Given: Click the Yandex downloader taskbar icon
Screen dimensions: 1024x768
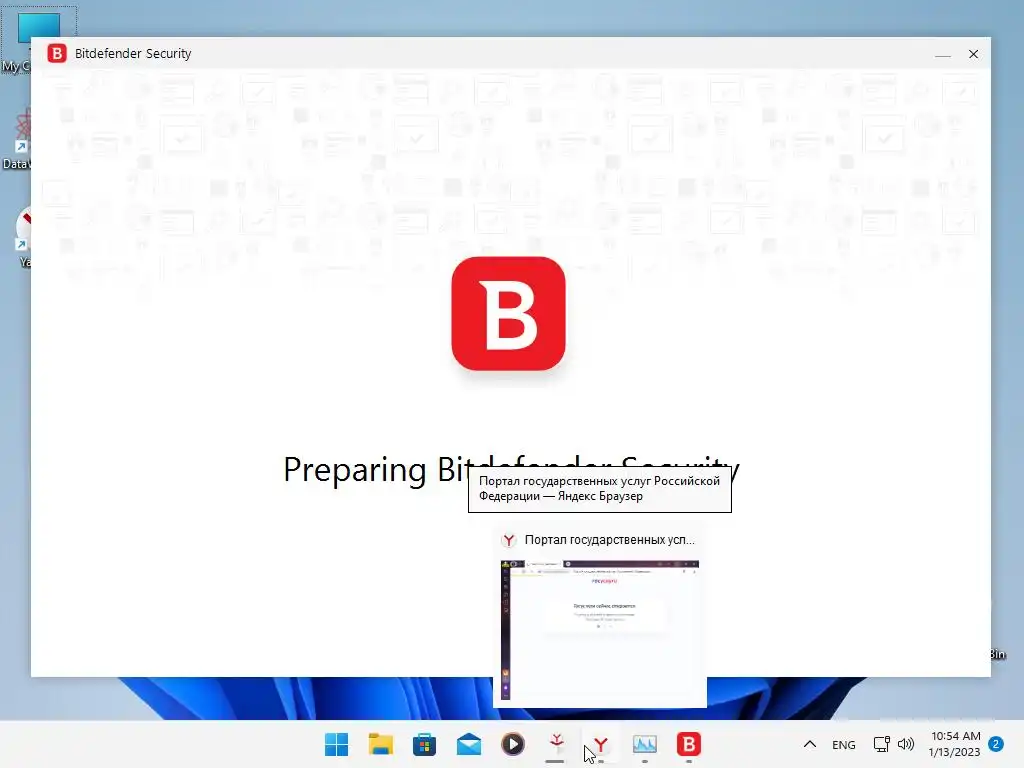Looking at the screenshot, I should tap(556, 743).
